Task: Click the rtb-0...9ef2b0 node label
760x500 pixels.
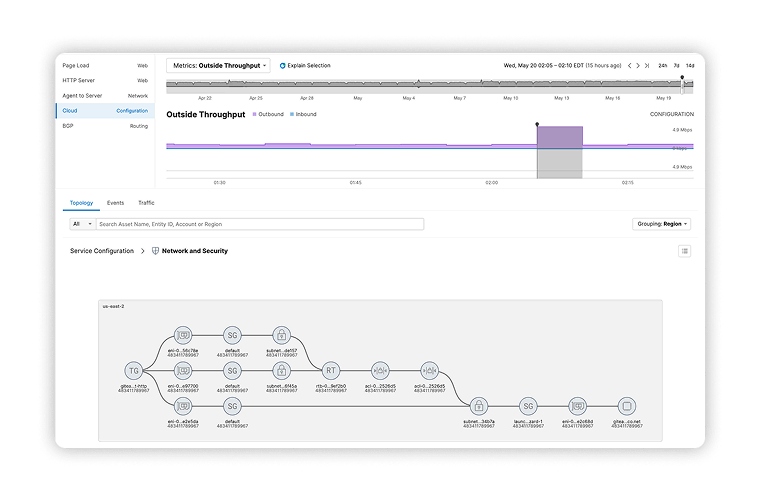Action: pos(331,386)
